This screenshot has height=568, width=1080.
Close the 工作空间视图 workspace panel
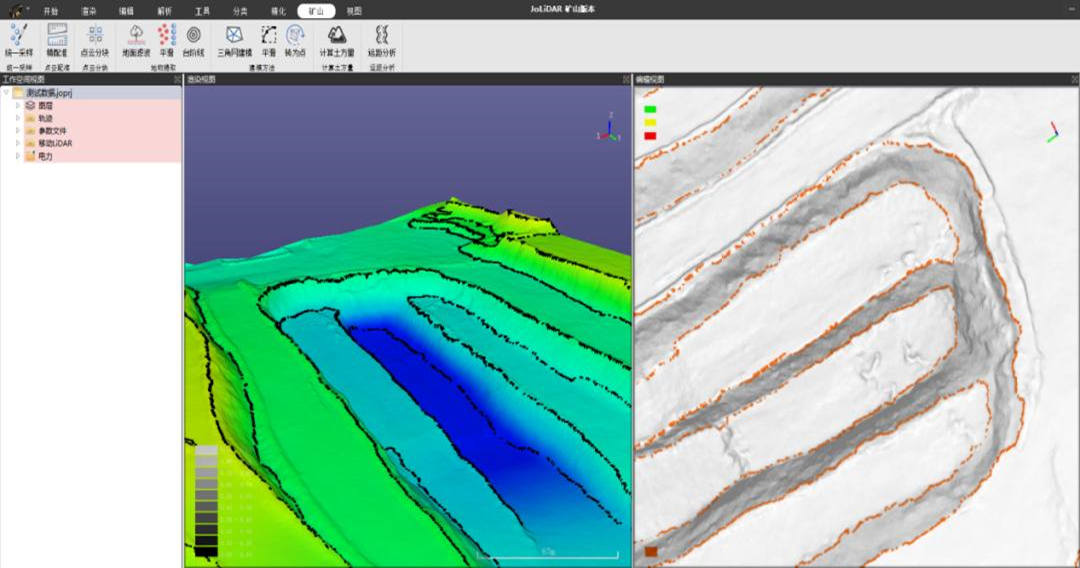click(x=177, y=79)
